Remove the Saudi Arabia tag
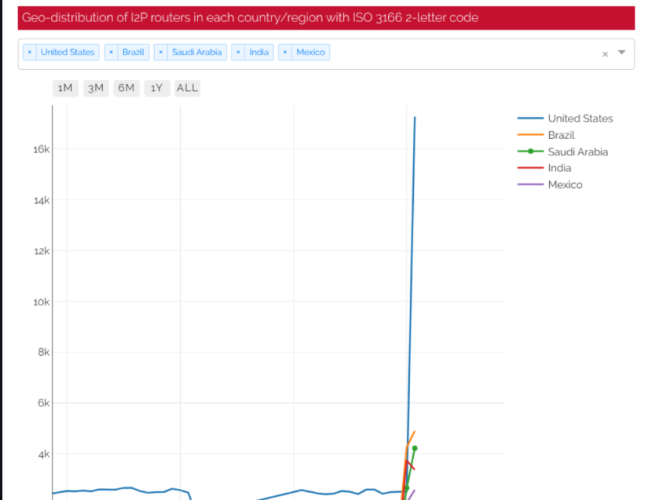The width and height of the screenshot is (648, 500). (162, 52)
